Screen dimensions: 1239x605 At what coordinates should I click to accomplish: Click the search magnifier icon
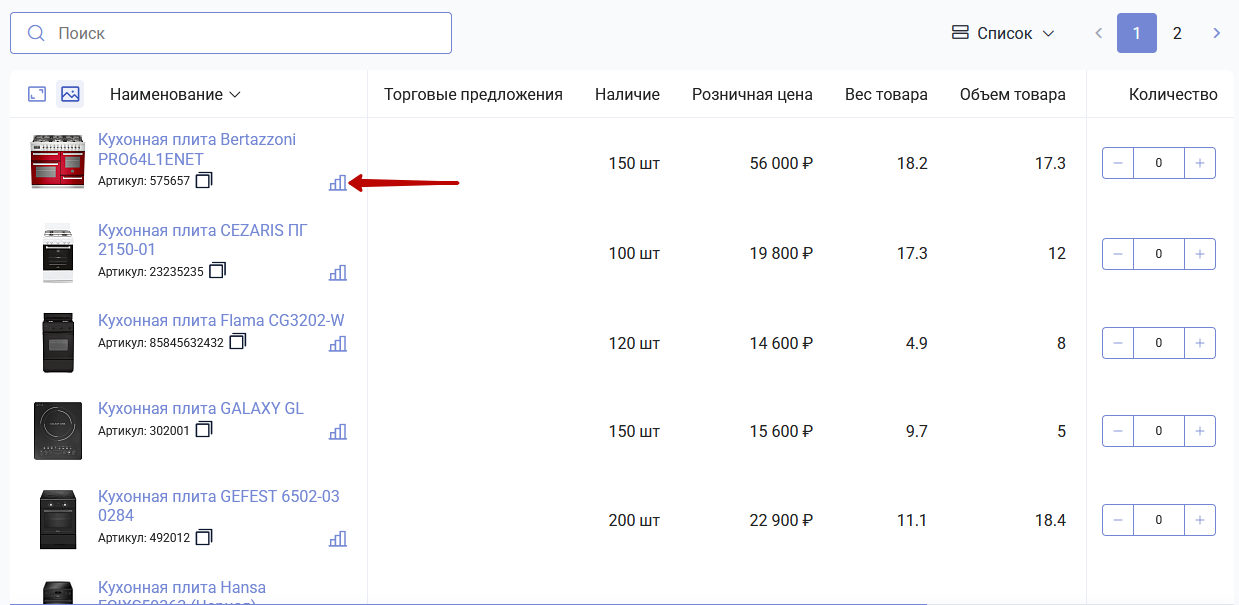coord(36,33)
